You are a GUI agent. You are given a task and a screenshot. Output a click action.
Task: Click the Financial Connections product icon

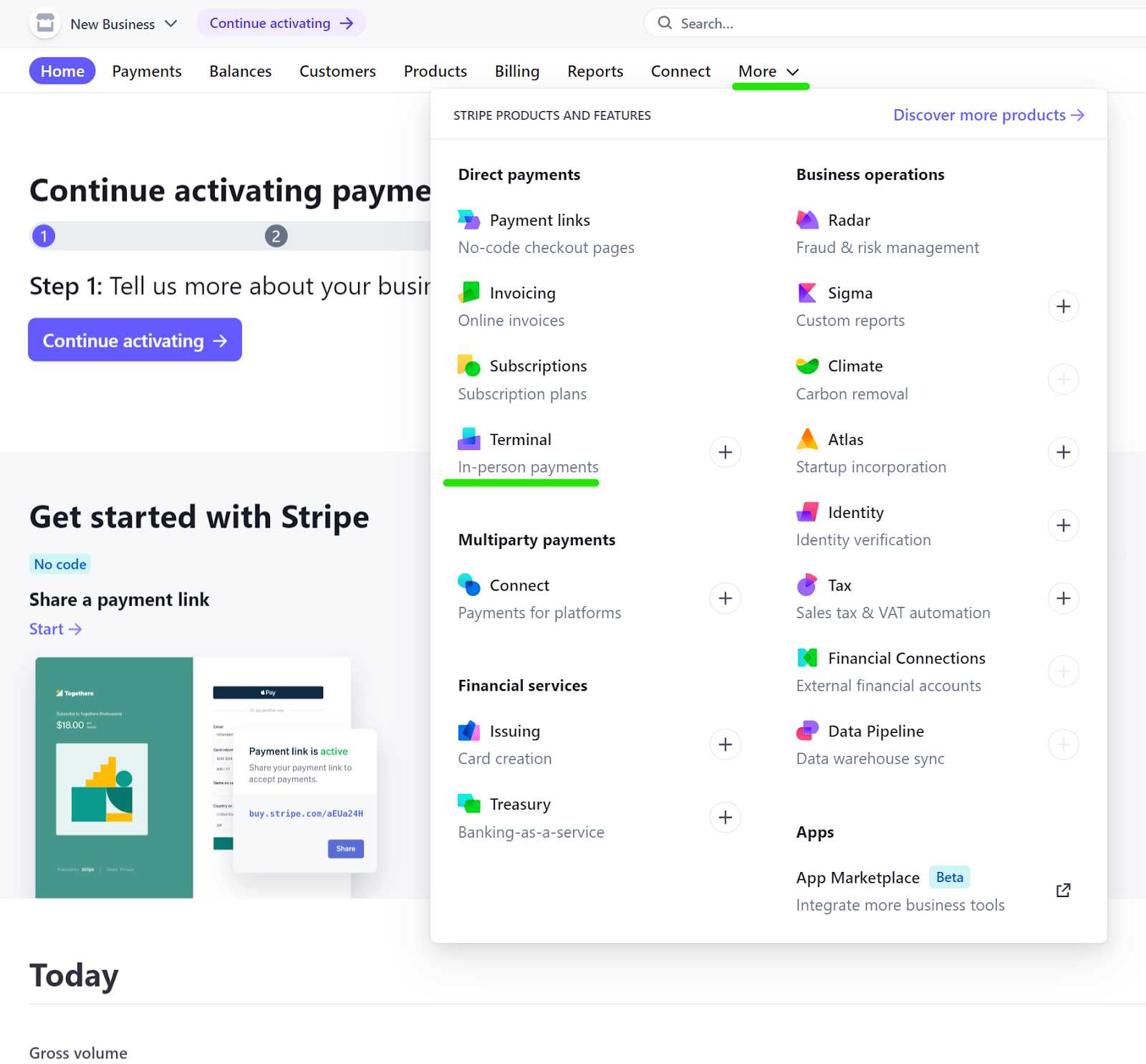pos(807,658)
